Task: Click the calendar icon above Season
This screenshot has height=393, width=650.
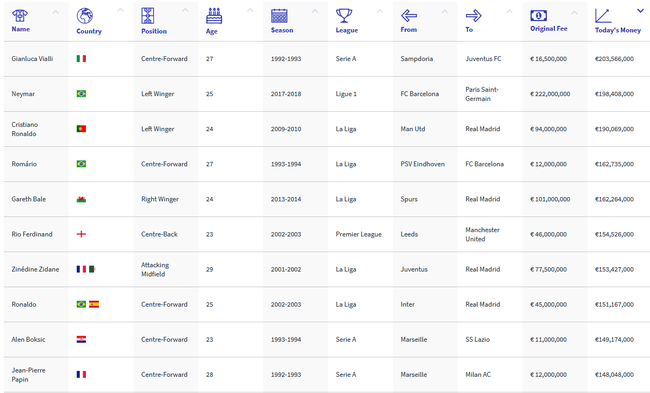Action: coord(279,16)
